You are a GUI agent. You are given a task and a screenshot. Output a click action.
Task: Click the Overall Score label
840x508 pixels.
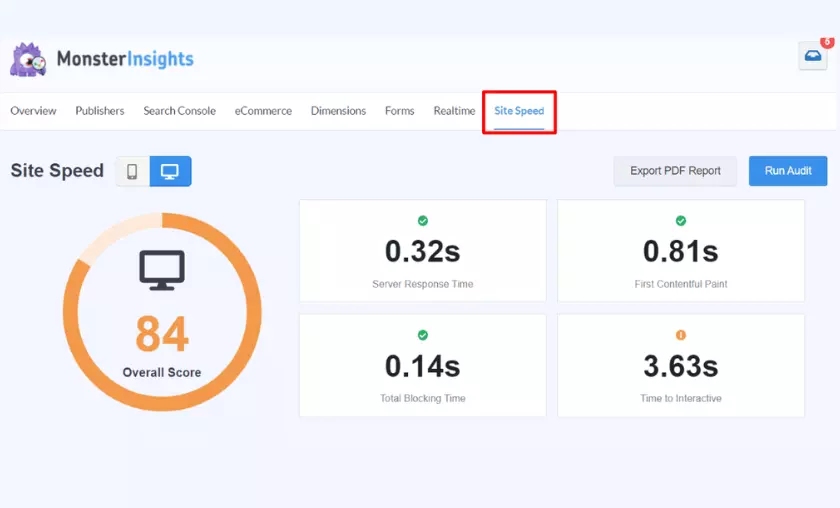(x=162, y=372)
